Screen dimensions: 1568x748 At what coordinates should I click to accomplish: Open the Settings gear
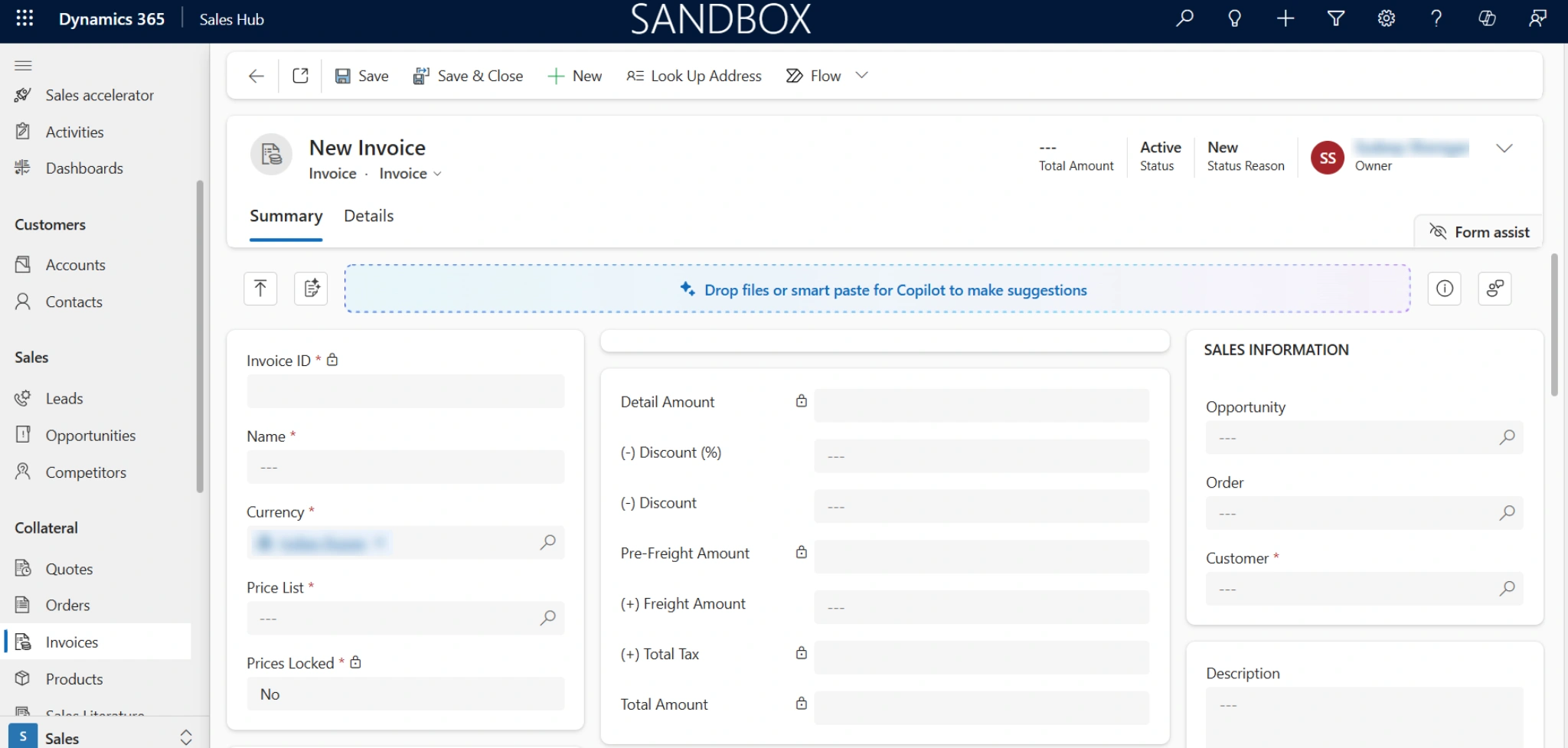(x=1386, y=18)
